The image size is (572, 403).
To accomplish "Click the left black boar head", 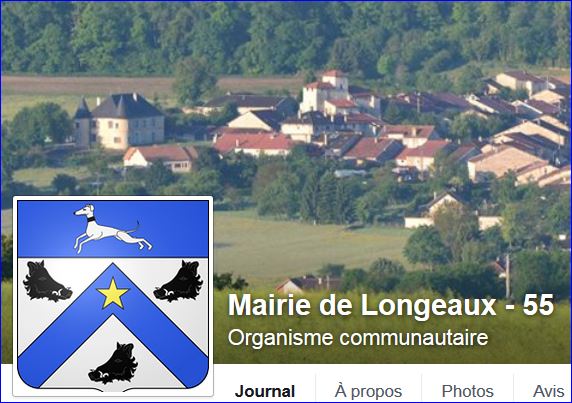I will 47,281.
